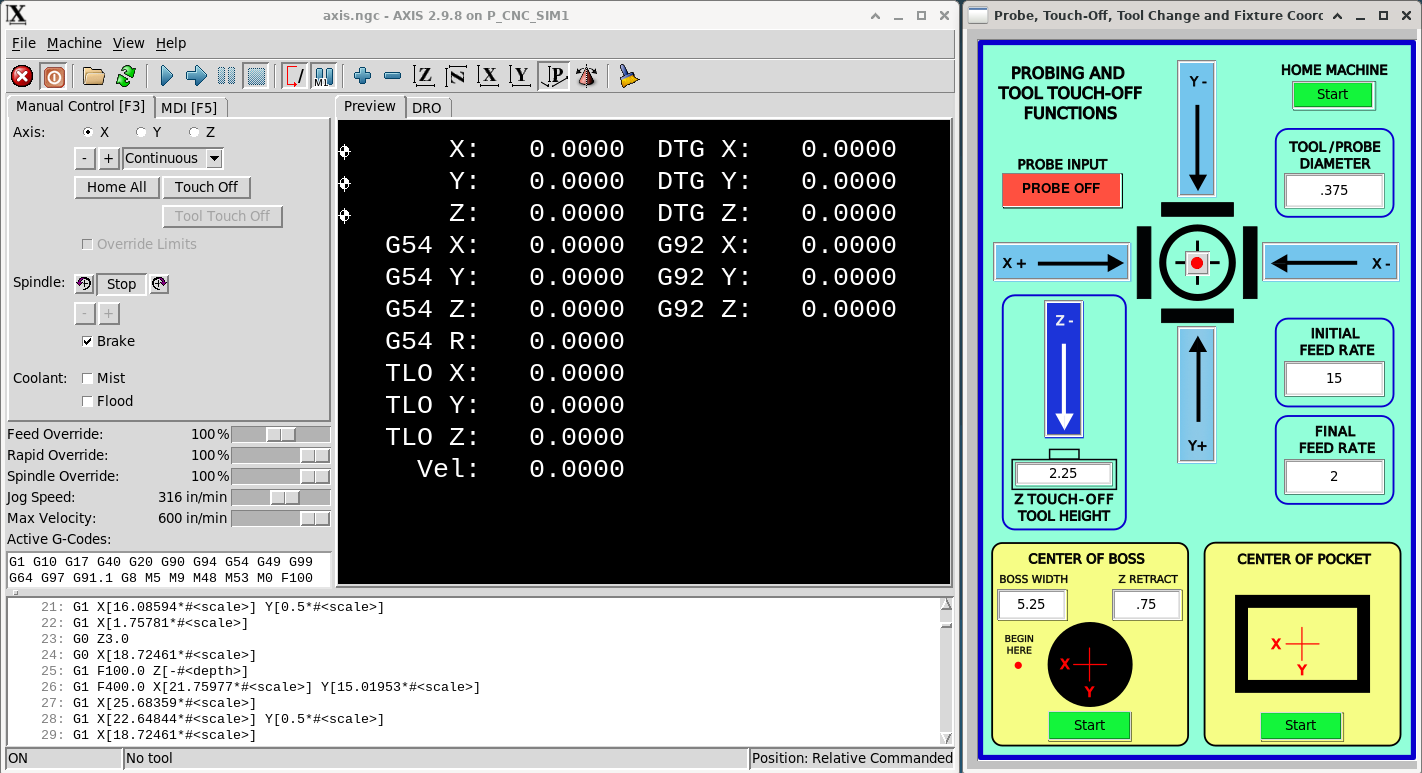Adjust the Feed Override slider
This screenshot has height=773, width=1422.
[280, 434]
